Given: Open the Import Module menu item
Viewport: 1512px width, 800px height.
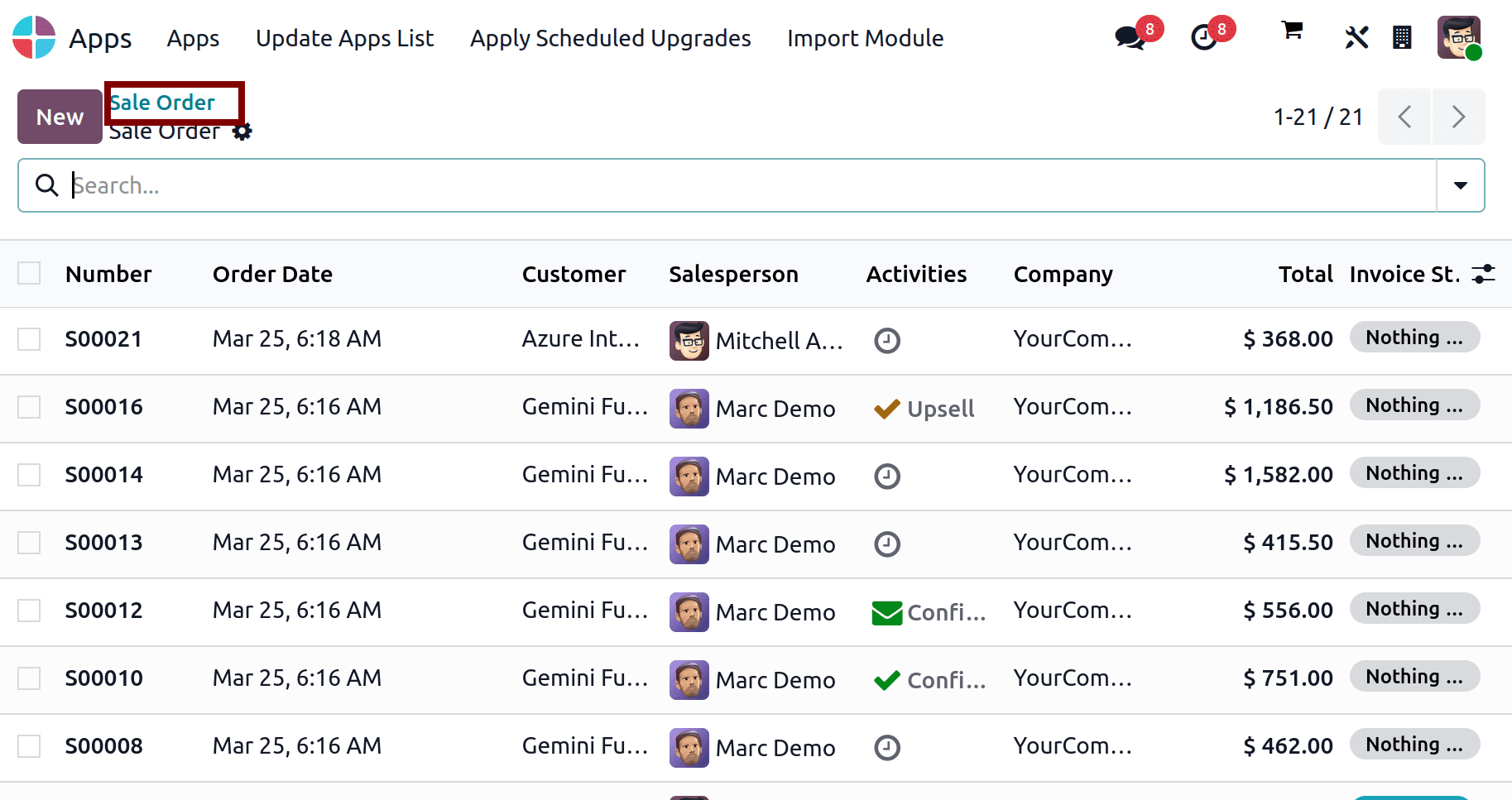Looking at the screenshot, I should [x=865, y=38].
